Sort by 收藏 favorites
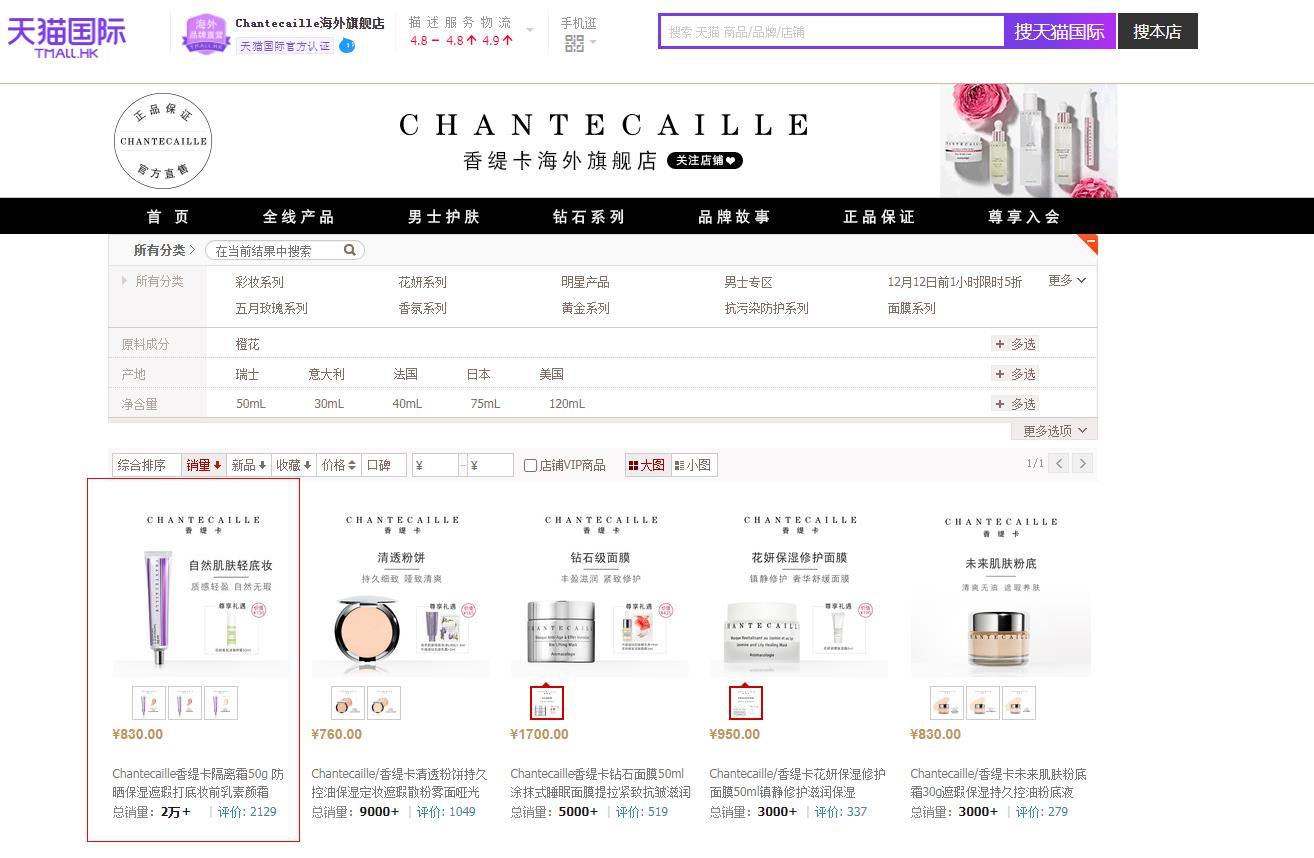Screen dimensions: 1314x858 coord(294,465)
